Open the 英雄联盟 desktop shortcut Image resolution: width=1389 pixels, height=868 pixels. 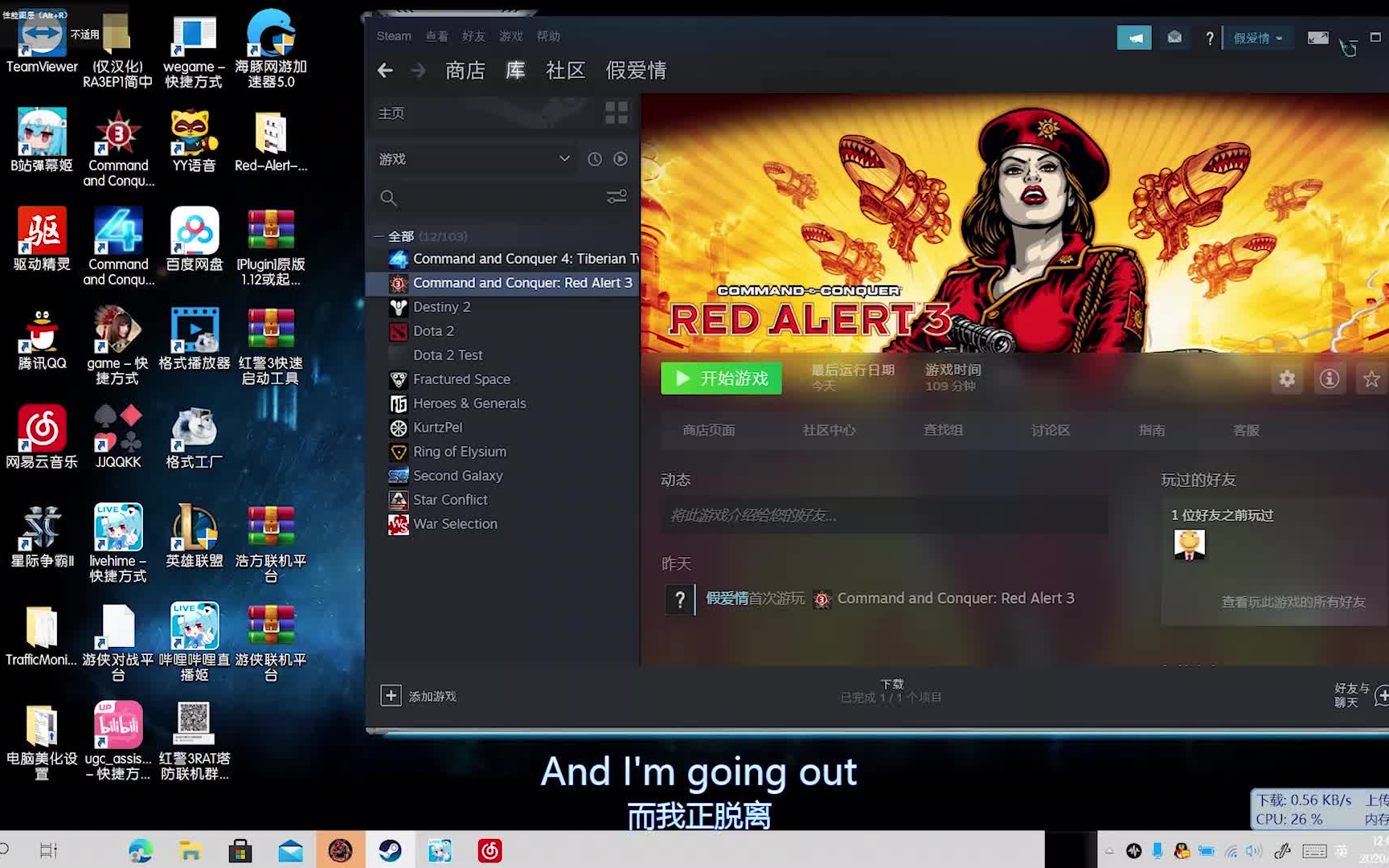(x=194, y=536)
